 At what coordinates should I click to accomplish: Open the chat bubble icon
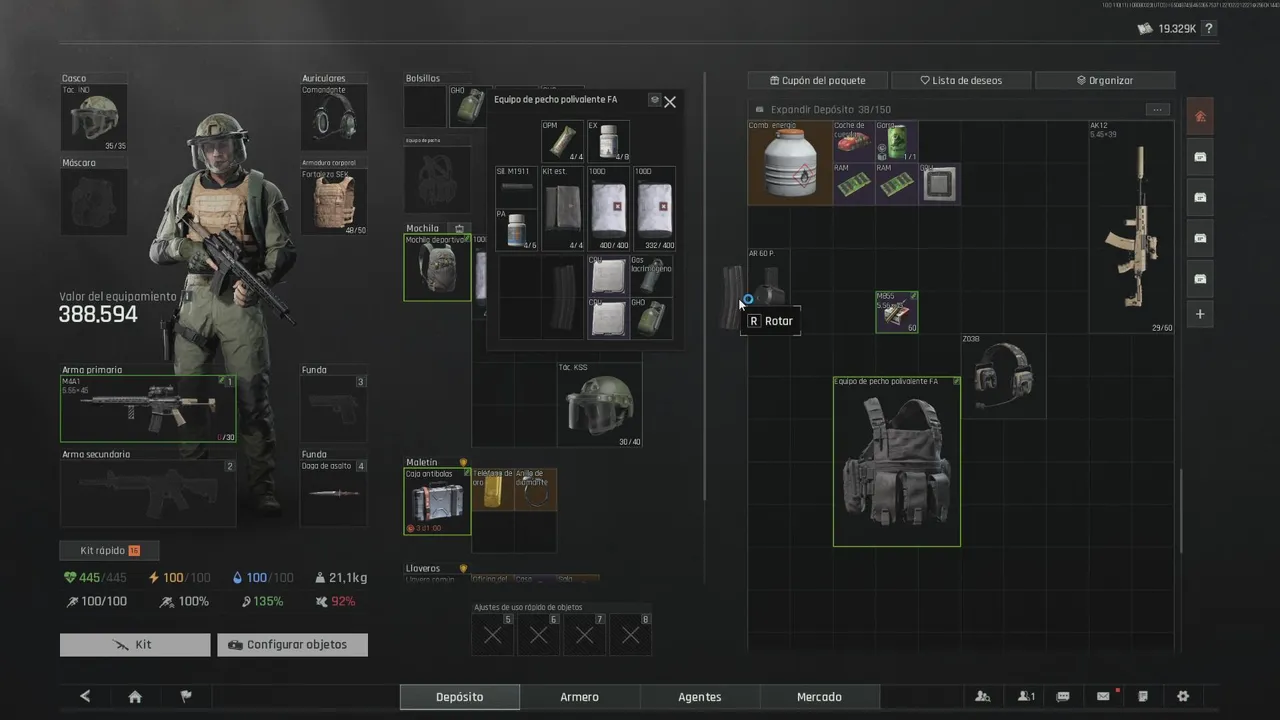[x=1063, y=697]
